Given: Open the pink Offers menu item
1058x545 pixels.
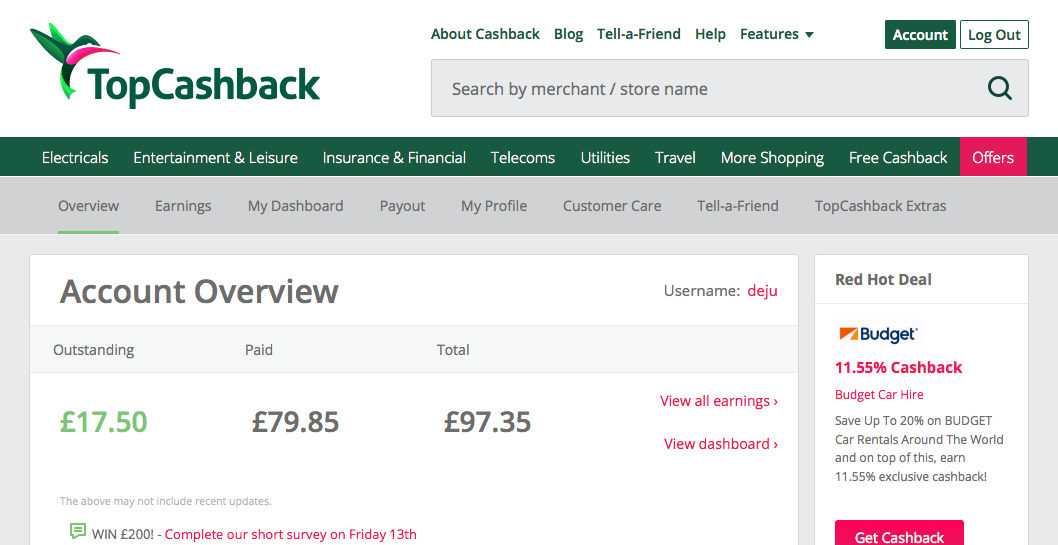Looking at the screenshot, I should pyautogui.click(x=993, y=157).
